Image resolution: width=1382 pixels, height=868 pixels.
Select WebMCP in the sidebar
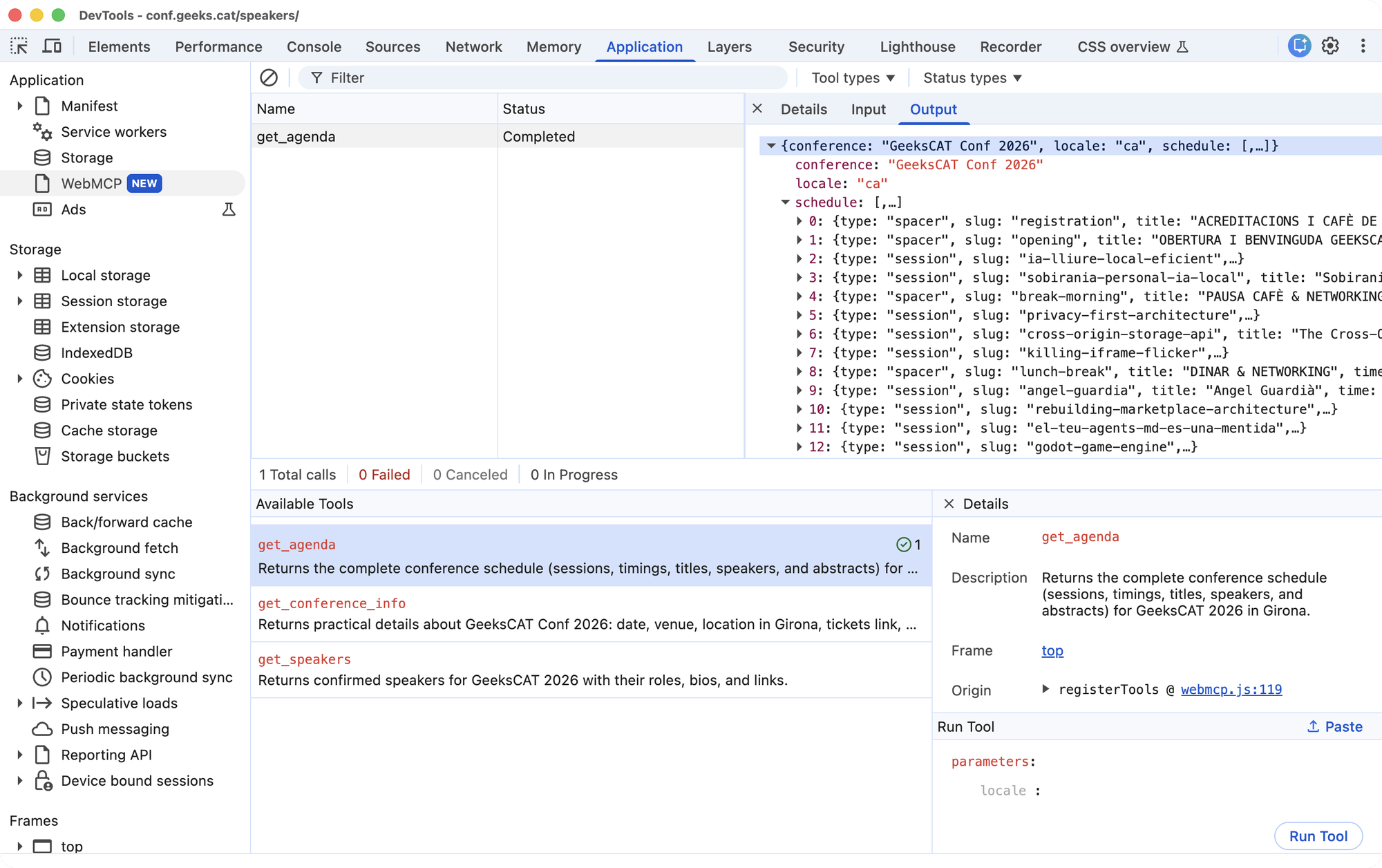124,183
